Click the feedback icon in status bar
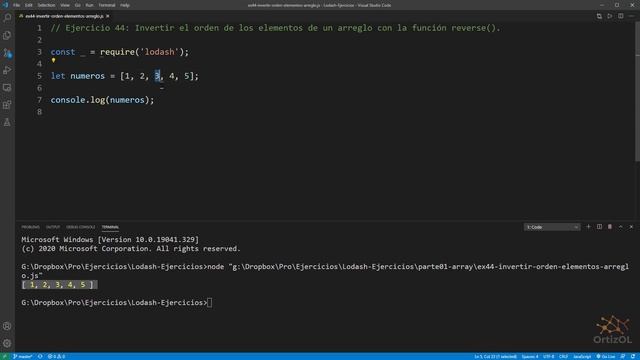 (623, 356)
